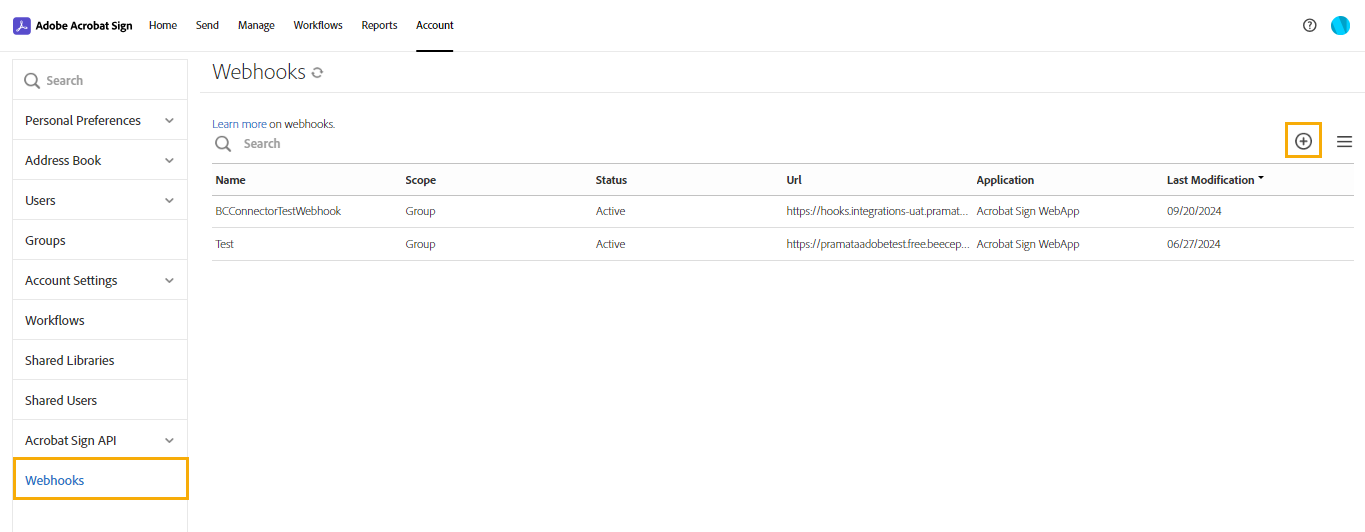This screenshot has width=1365, height=532.
Task: Click Active status in the Test row
Action: coord(610,244)
